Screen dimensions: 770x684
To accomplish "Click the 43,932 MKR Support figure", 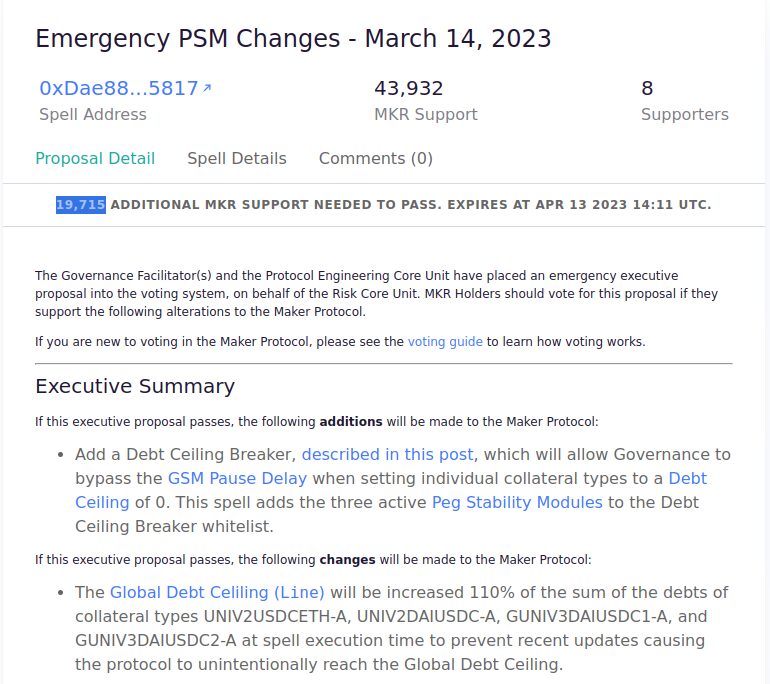I will tap(409, 88).
